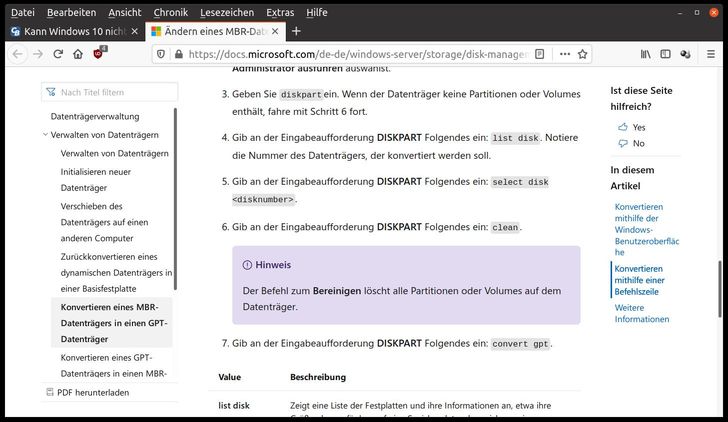Select 'Konvertieren eines MBR-Datenträgers in einen GPT' entry
The height and width of the screenshot is (422, 728).
coord(114,323)
